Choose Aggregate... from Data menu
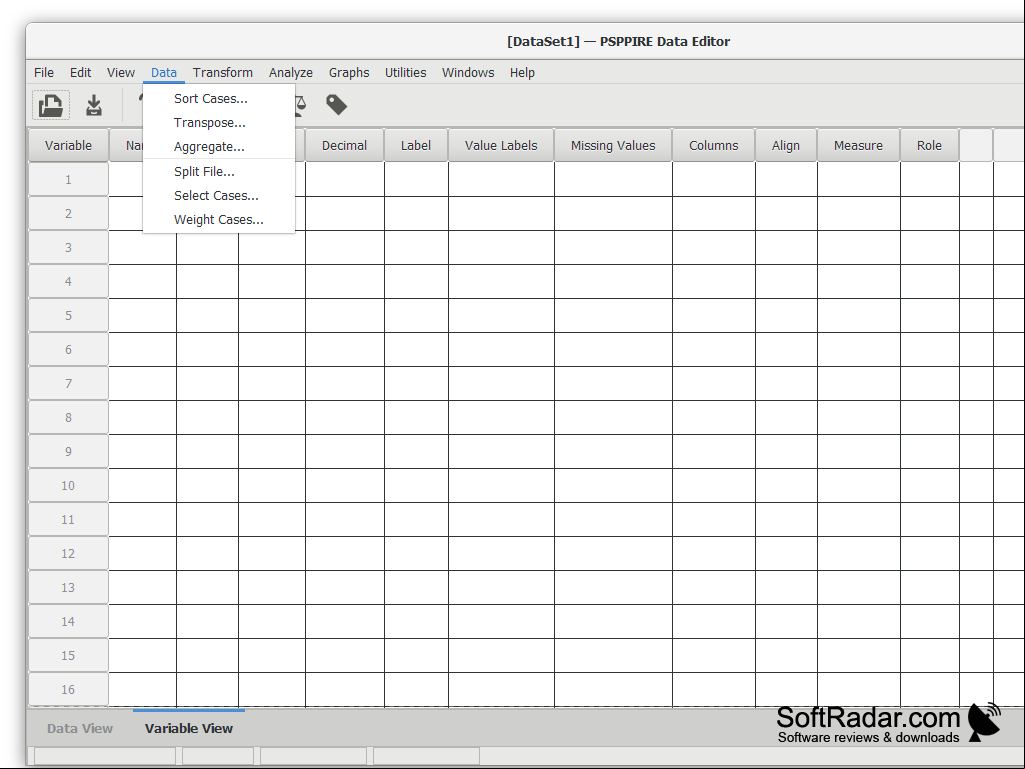Image resolution: width=1025 pixels, height=769 pixels. pyautogui.click(x=219, y=147)
